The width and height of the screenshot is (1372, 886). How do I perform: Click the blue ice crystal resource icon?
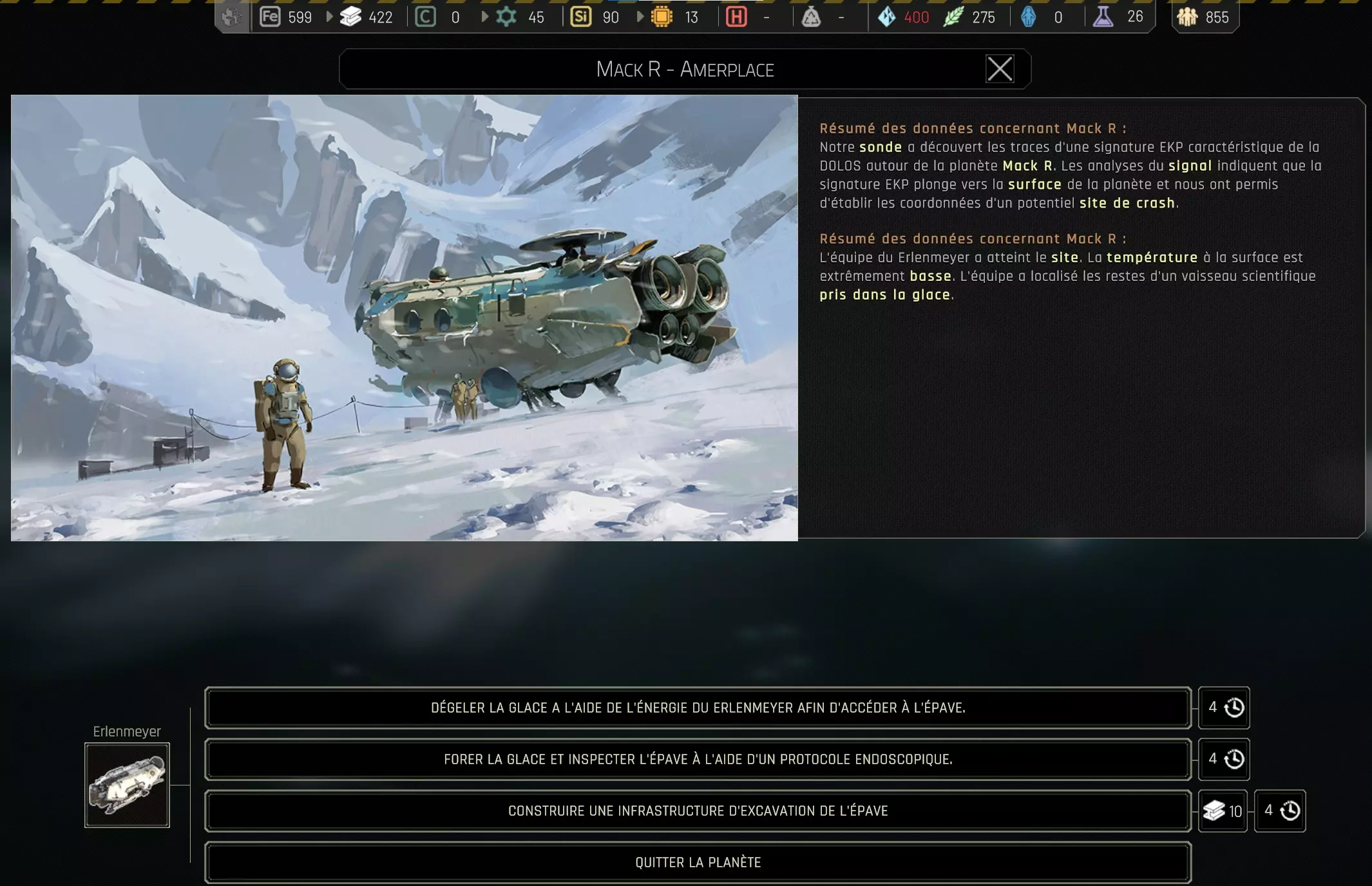click(887, 17)
